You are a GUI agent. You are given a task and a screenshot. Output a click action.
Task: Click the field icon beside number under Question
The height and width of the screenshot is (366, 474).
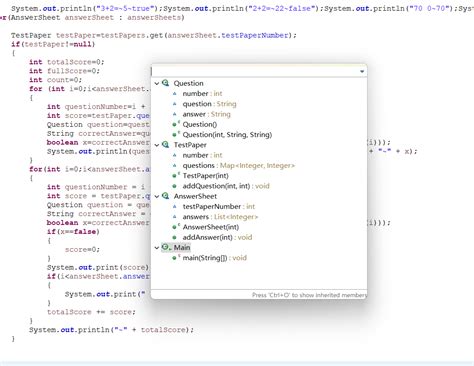tap(174, 94)
